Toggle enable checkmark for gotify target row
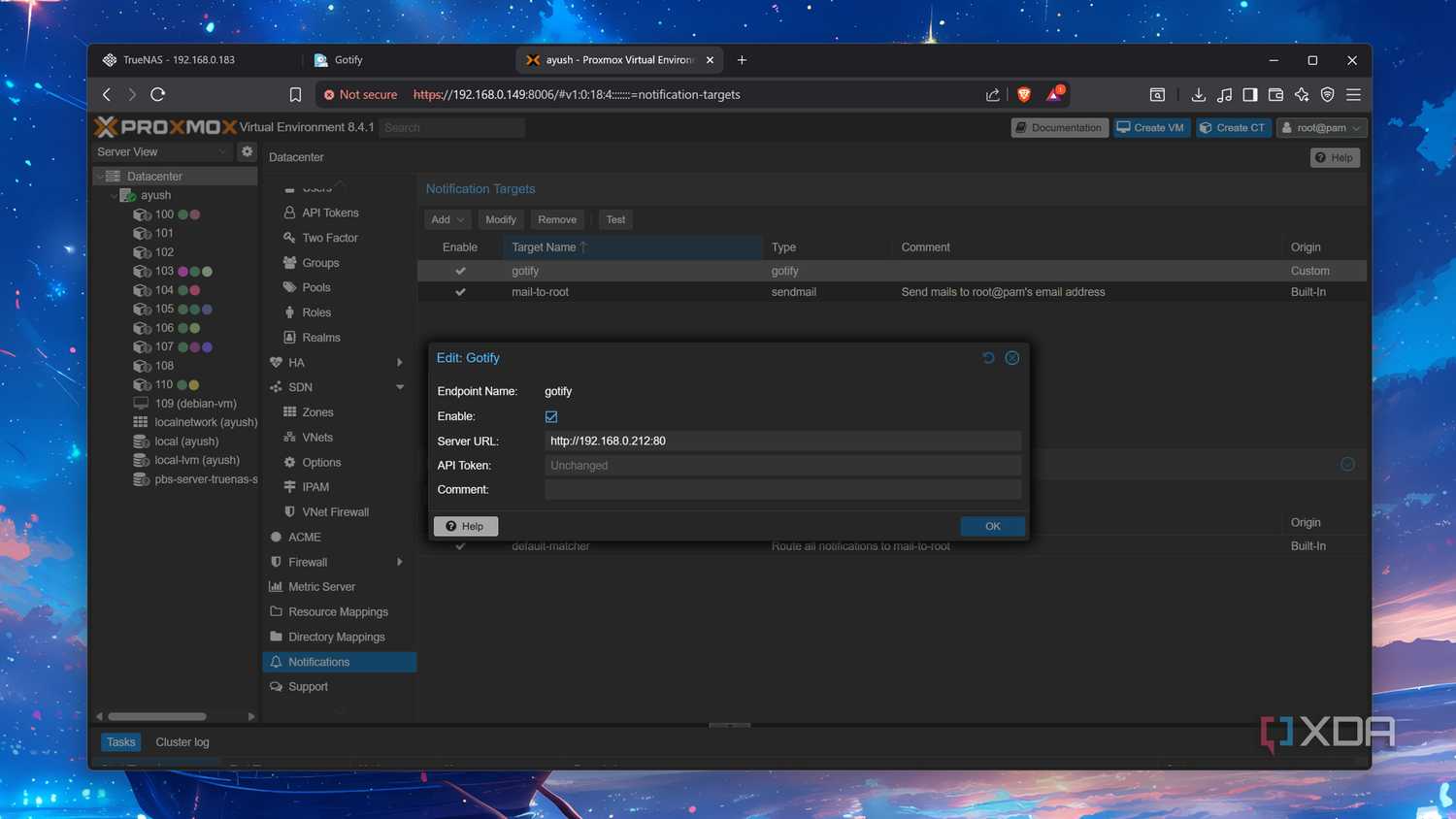1456x819 pixels. (460, 271)
